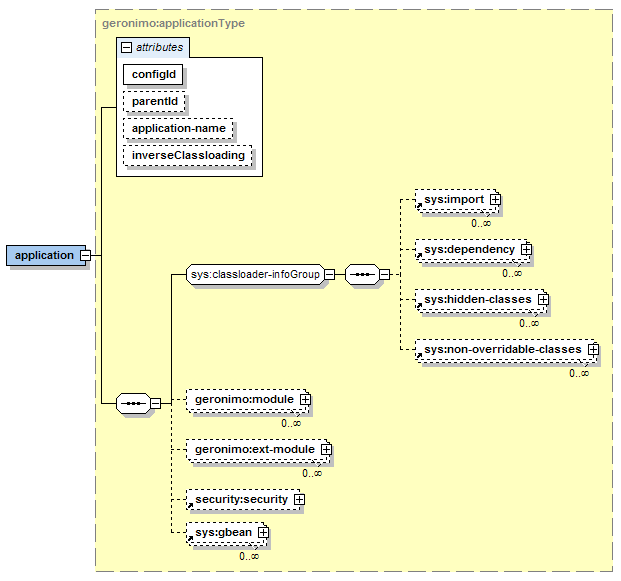Select the inverseClassloading attribute
621x581 pixels.
(x=188, y=155)
